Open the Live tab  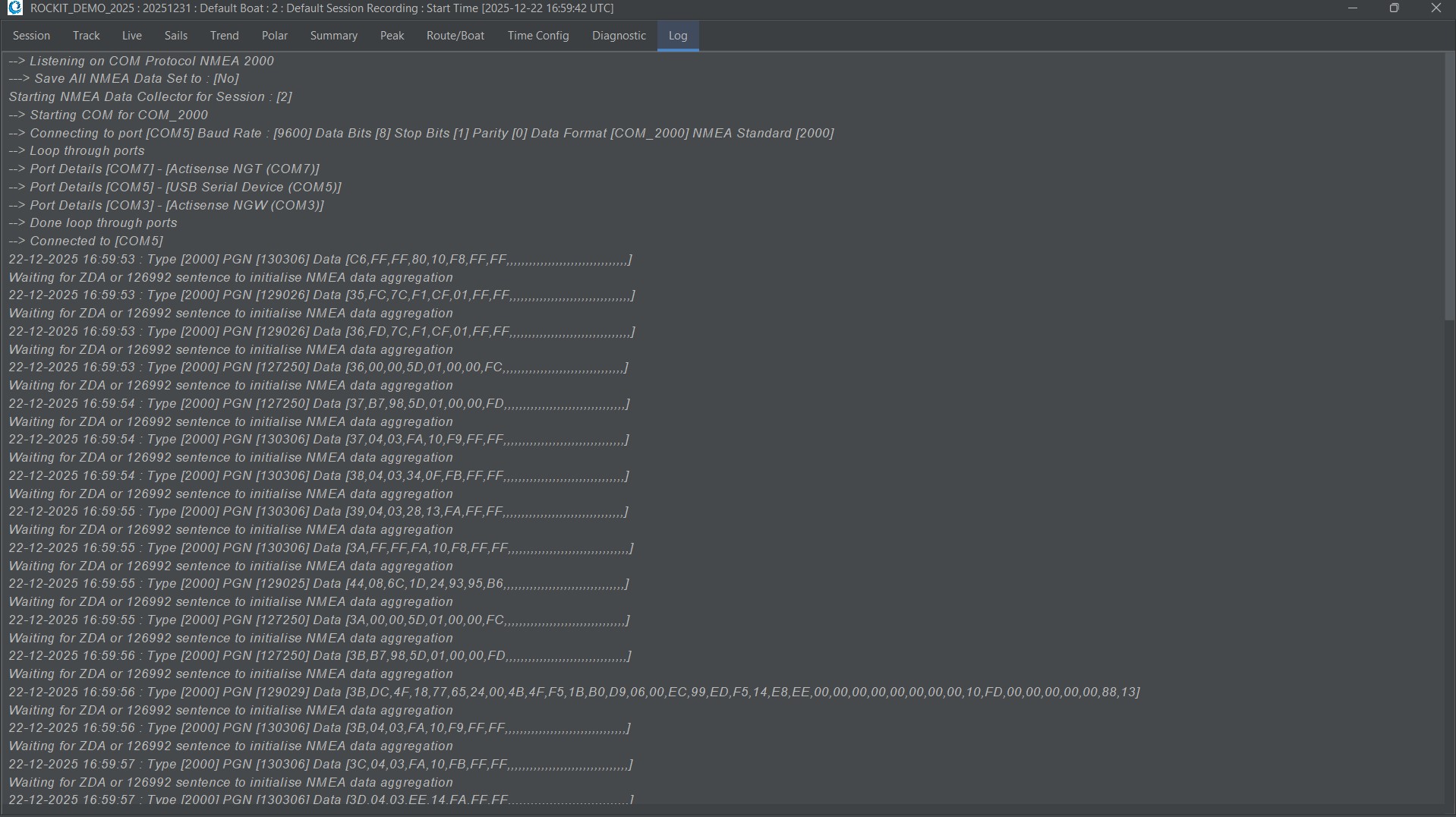[131, 36]
